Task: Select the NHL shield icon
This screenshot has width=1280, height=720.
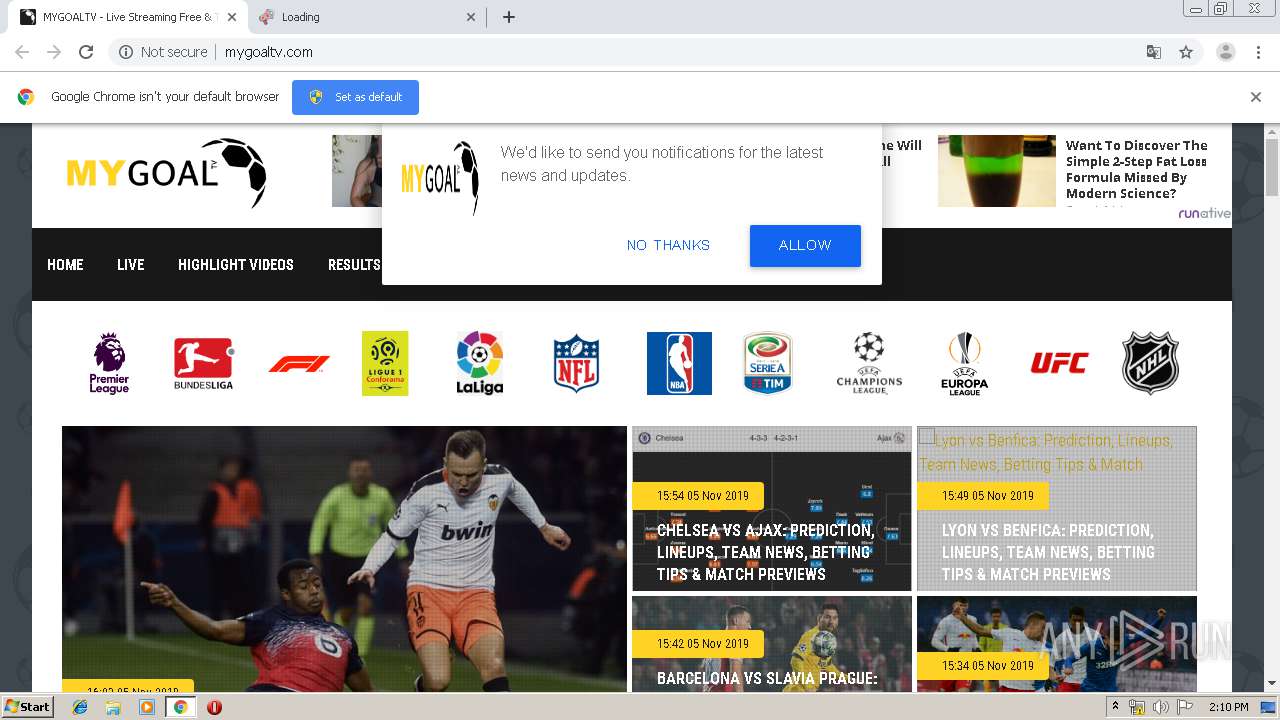Action: [1151, 363]
